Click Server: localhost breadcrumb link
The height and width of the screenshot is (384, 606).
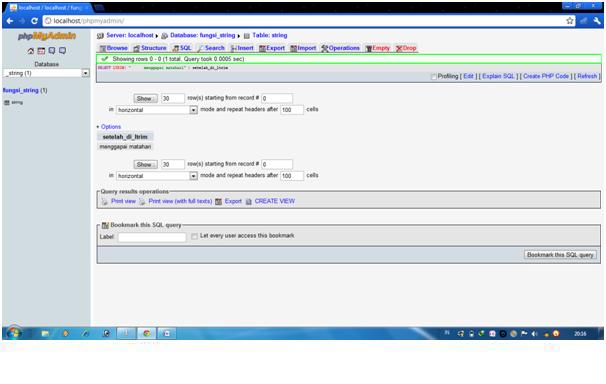point(130,35)
